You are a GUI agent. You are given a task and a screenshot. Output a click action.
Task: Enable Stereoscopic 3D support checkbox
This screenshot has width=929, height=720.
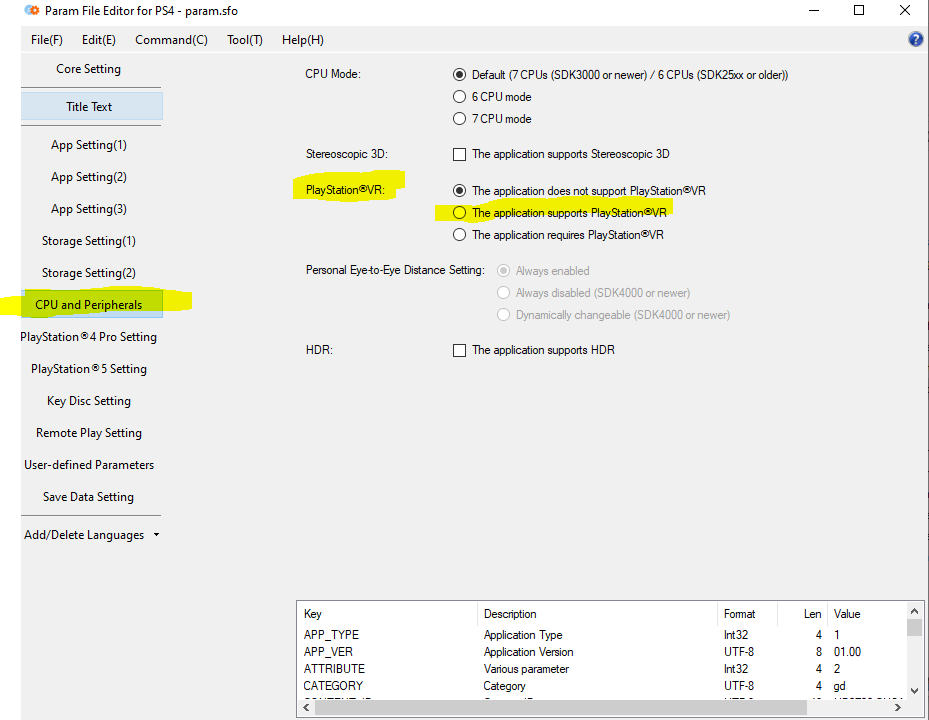click(x=459, y=154)
